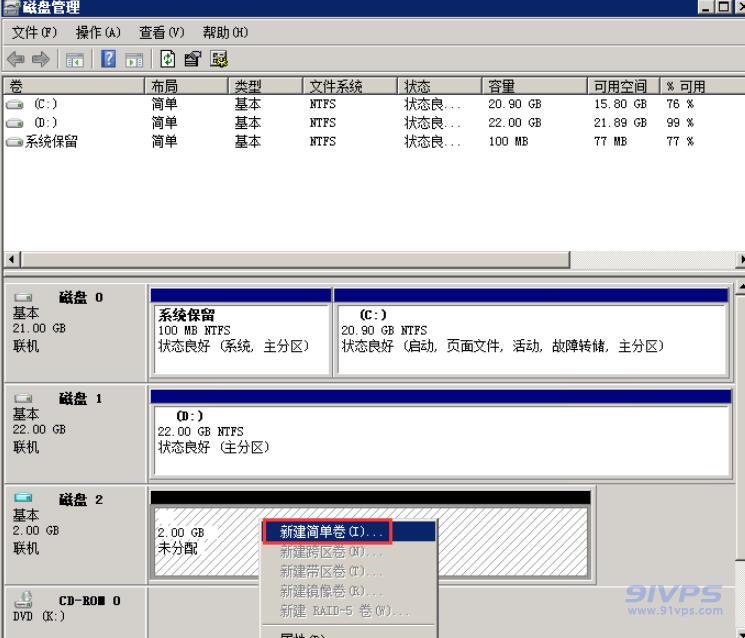Click the disk settings toolbar icon

219,59
